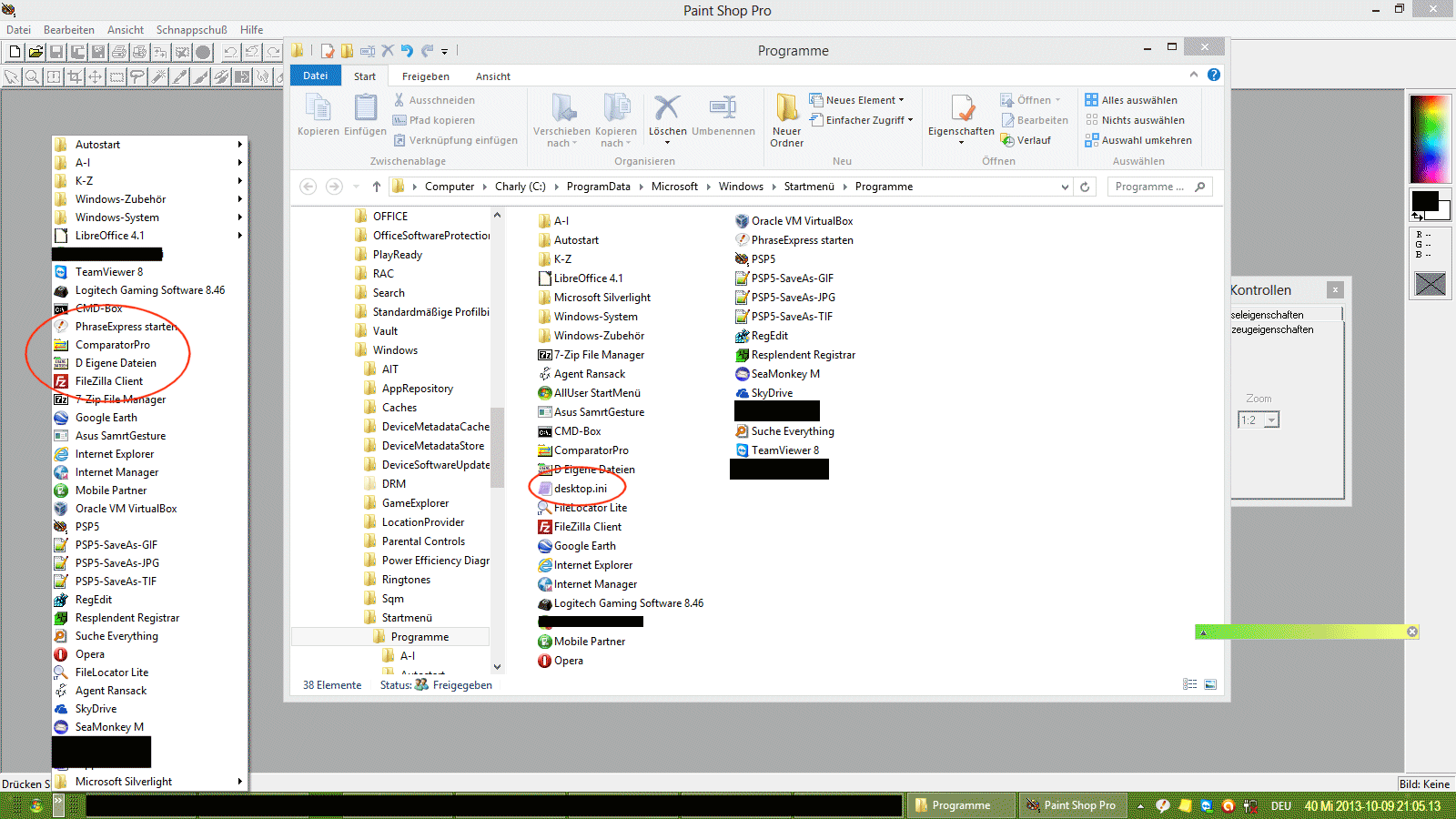Click the Löschen button in ribbon
1456x819 pixels.
tap(667, 119)
